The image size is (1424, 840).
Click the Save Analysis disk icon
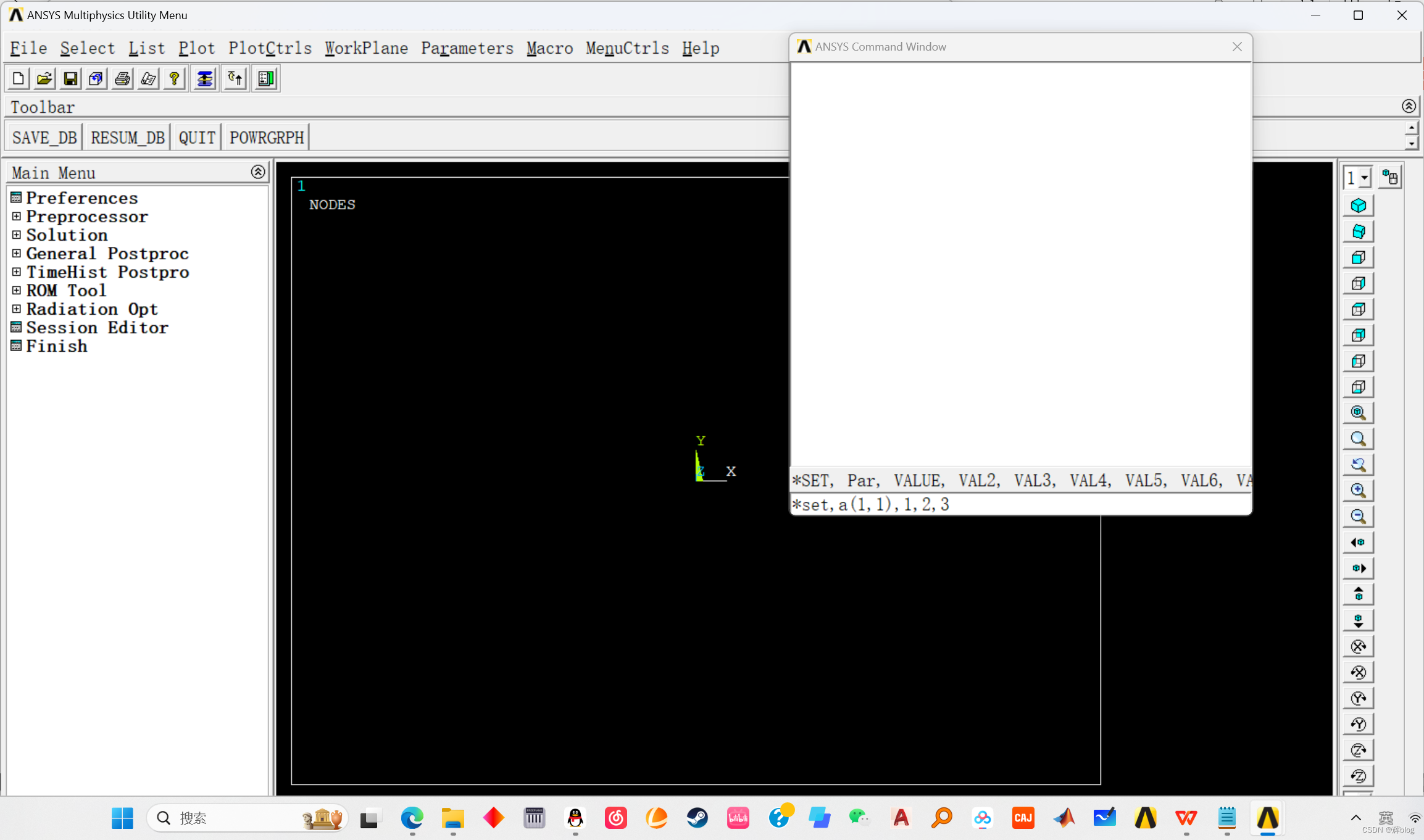[x=70, y=78]
